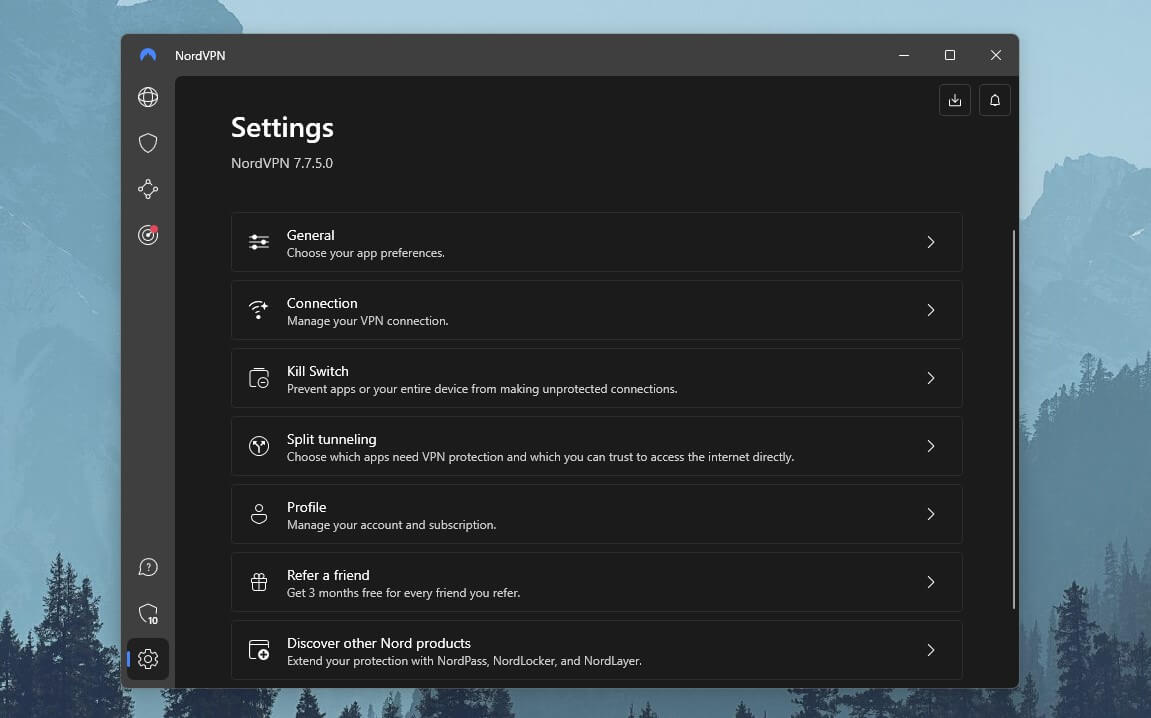Click text 'Manage your account and subscription.'
Viewport: 1151px width, 718px height.
coord(391,525)
